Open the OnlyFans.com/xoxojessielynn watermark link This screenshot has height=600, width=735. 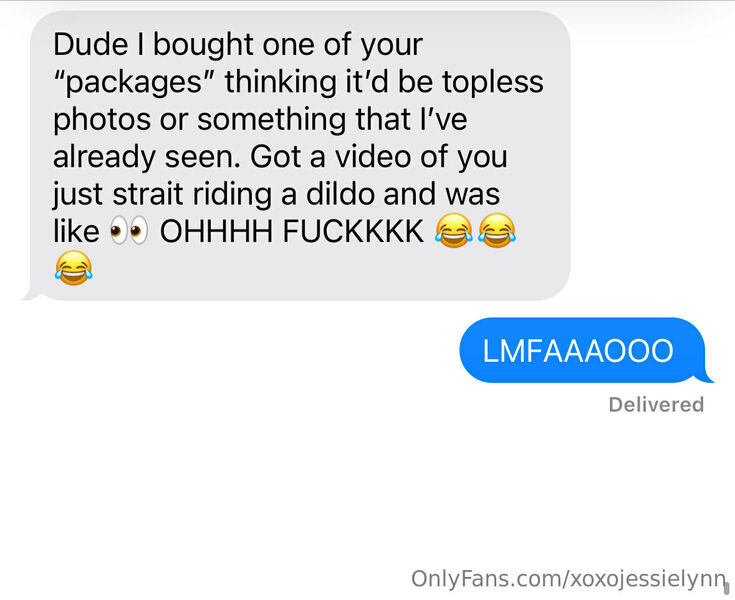click(569, 579)
